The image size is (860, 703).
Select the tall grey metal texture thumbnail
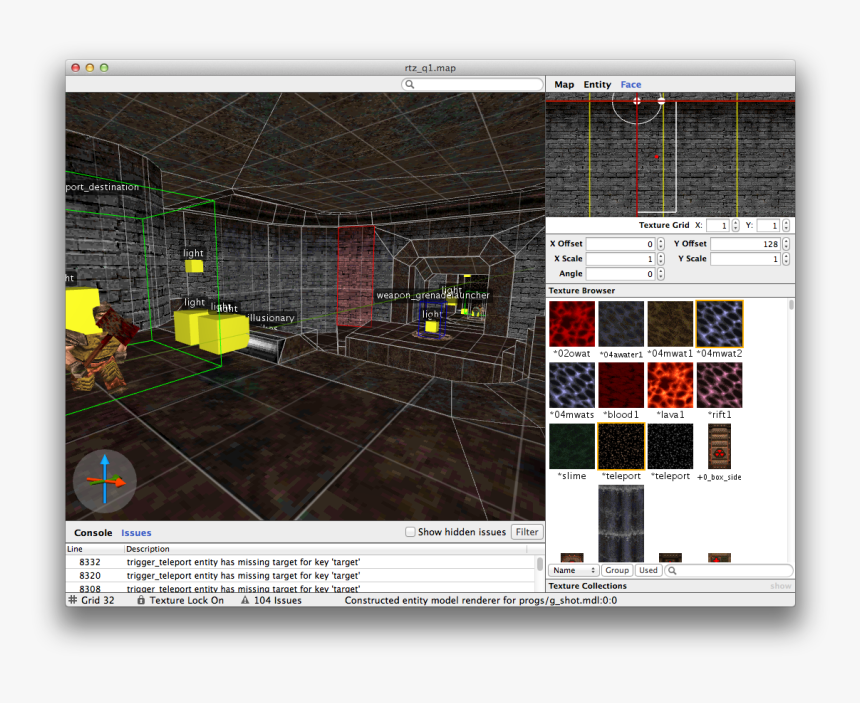click(x=621, y=523)
